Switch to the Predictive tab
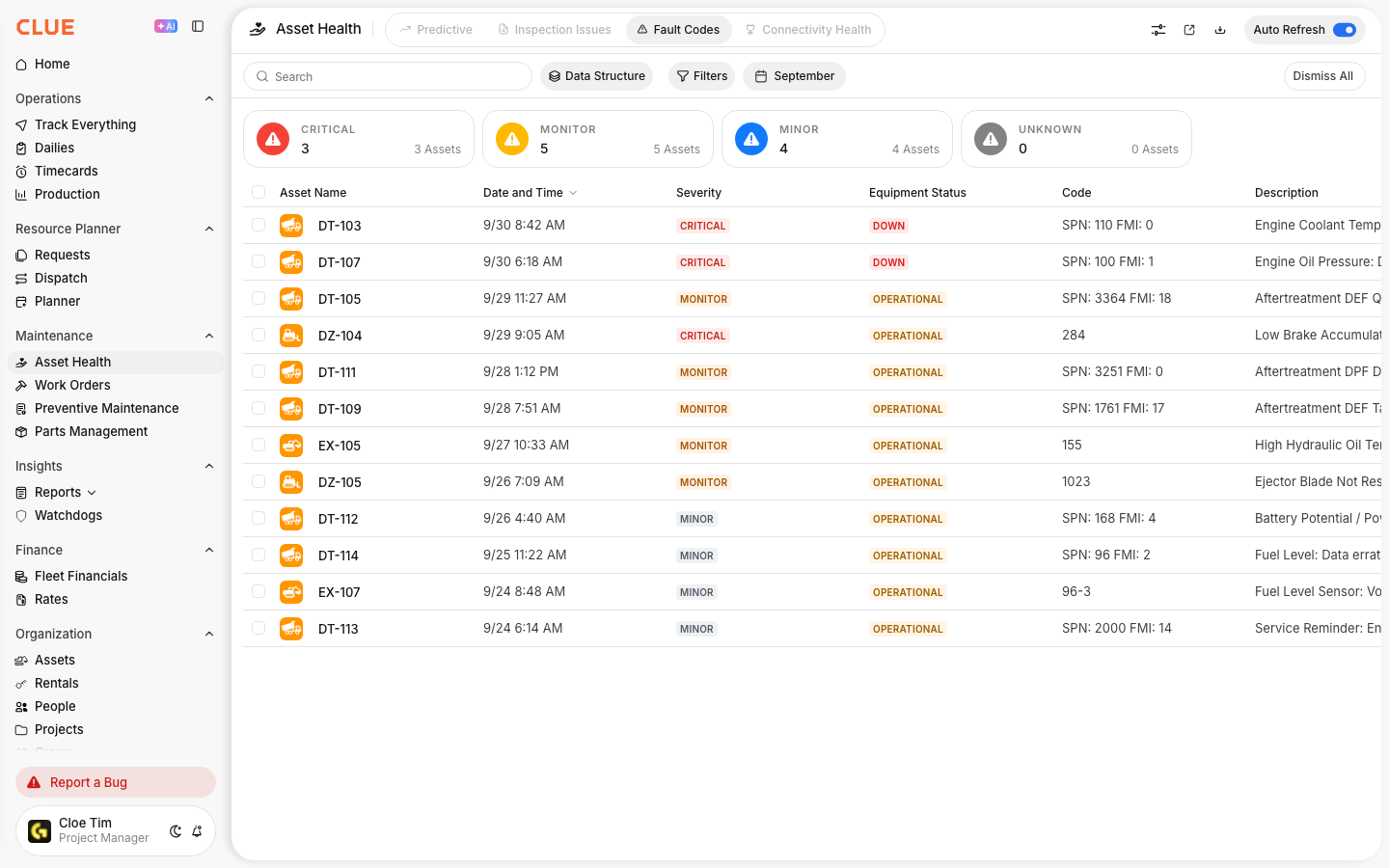This screenshot has height=868, width=1389. tap(436, 30)
